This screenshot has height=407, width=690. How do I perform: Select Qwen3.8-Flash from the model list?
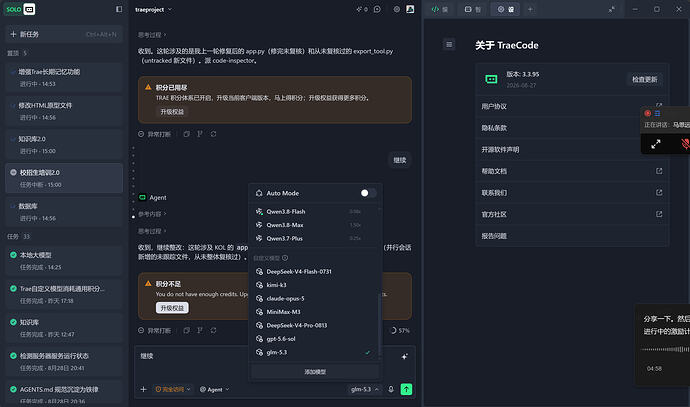point(315,212)
